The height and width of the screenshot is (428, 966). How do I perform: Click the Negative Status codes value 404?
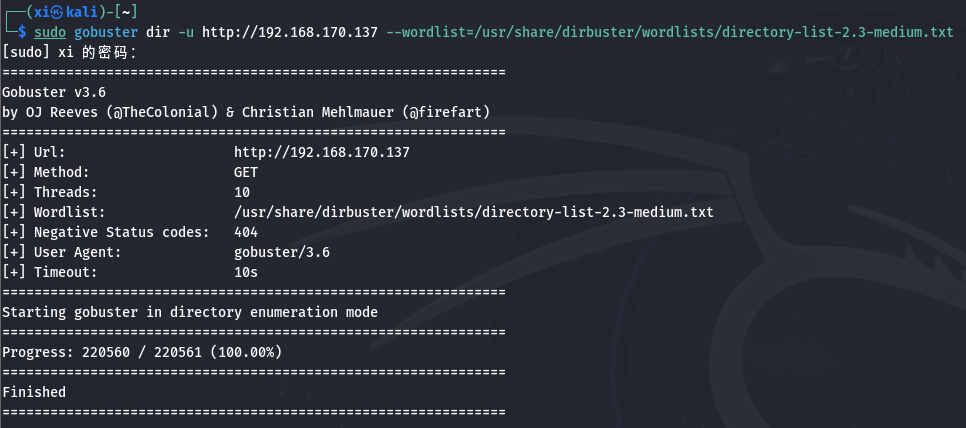tap(246, 232)
